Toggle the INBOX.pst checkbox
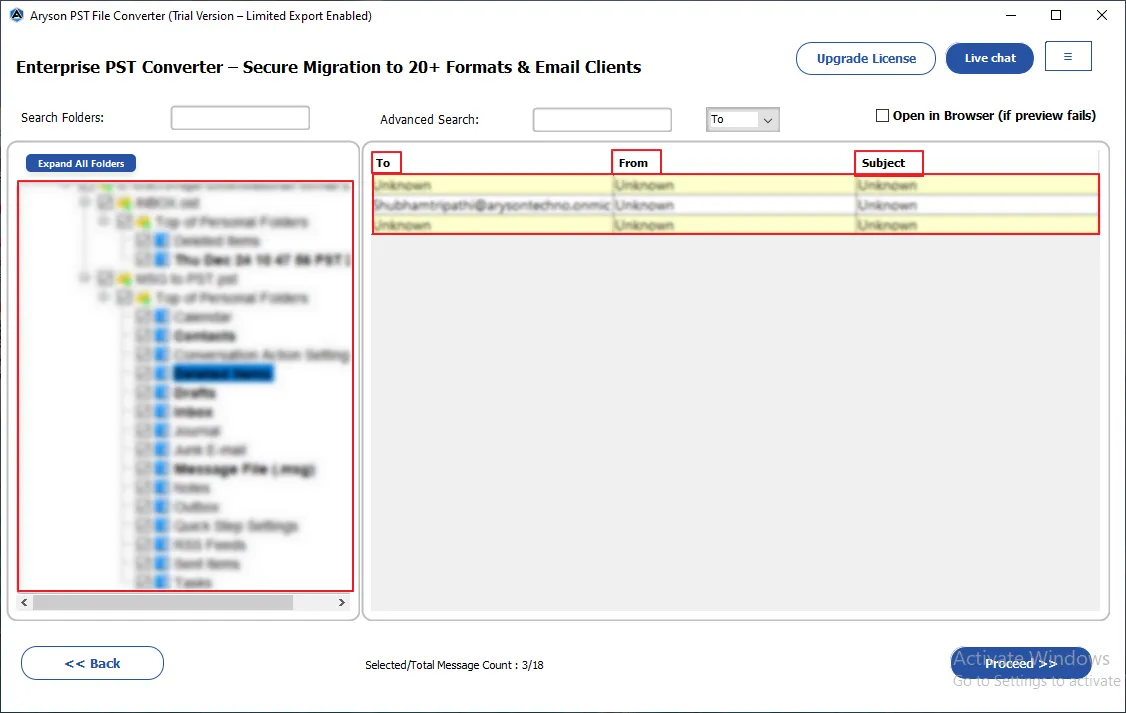Viewport: 1126px width, 713px height. [x=106, y=202]
